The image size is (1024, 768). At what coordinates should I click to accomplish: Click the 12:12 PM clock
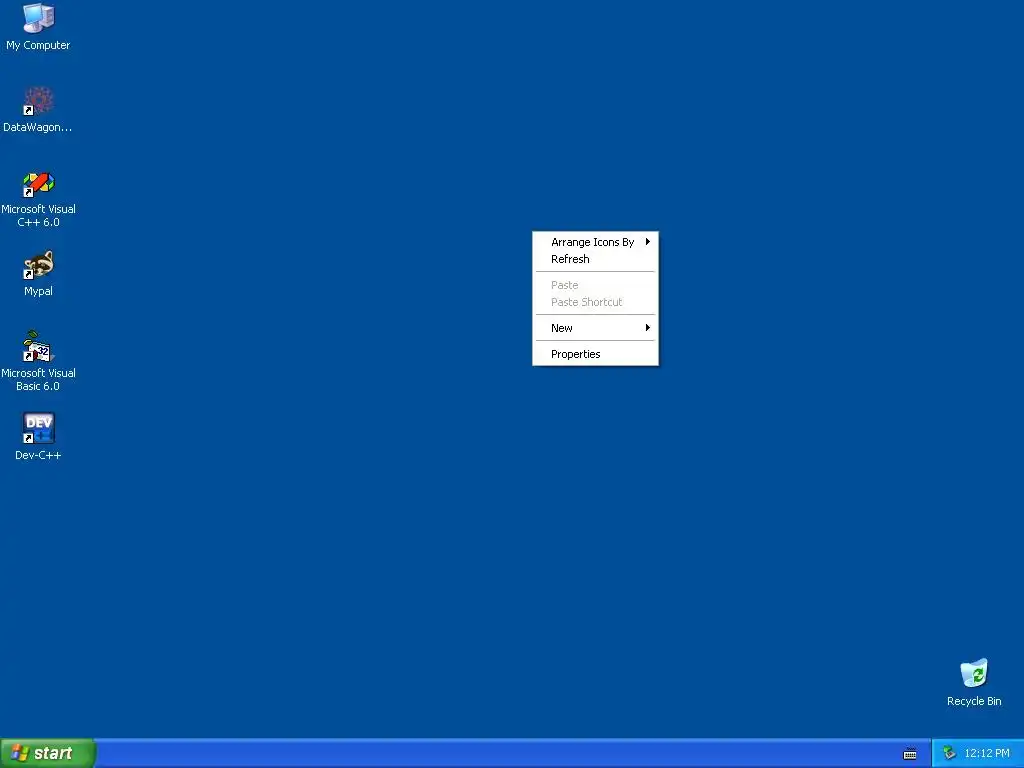click(987, 753)
